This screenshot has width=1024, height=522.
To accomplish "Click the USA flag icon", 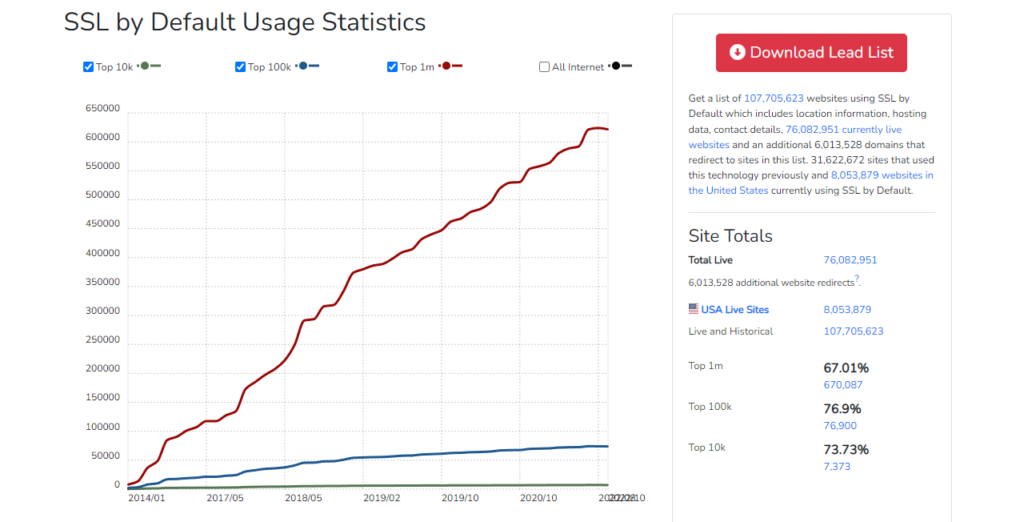I will pyautogui.click(x=693, y=309).
